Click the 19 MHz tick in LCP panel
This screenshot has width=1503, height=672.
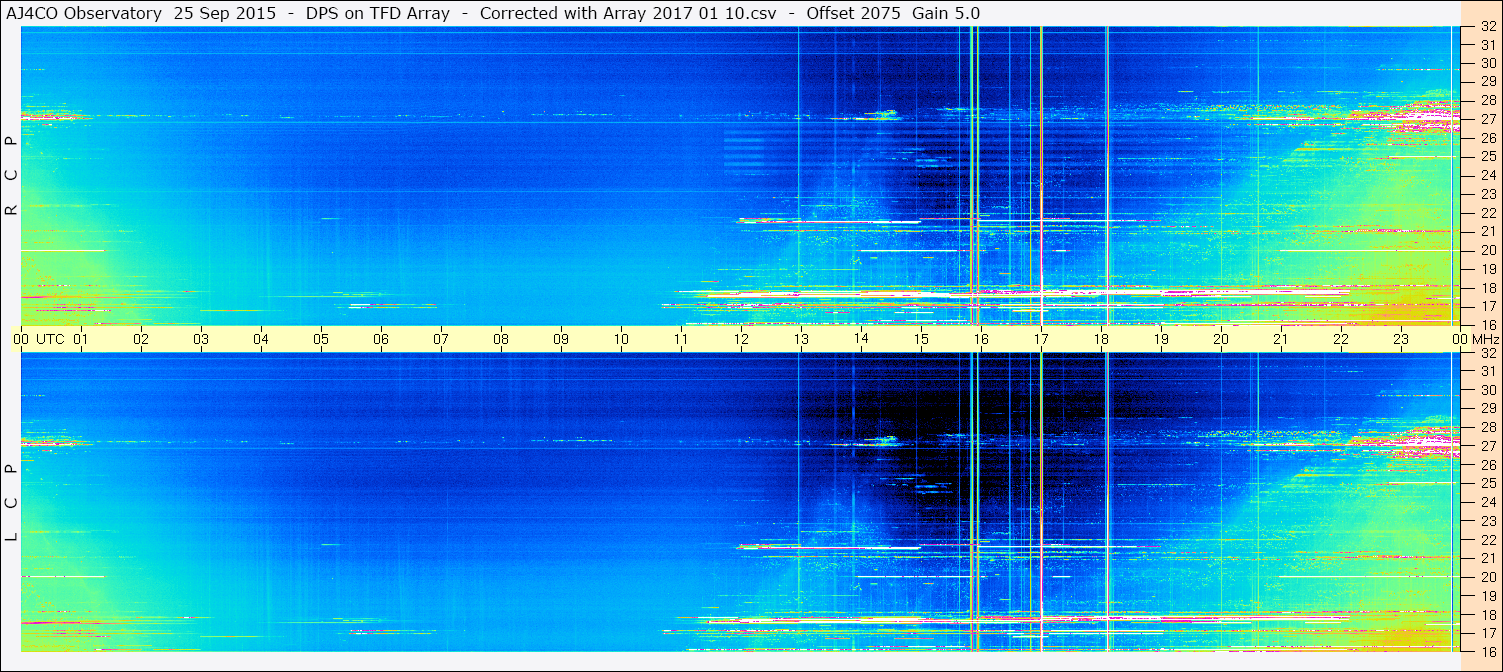click(x=1487, y=595)
